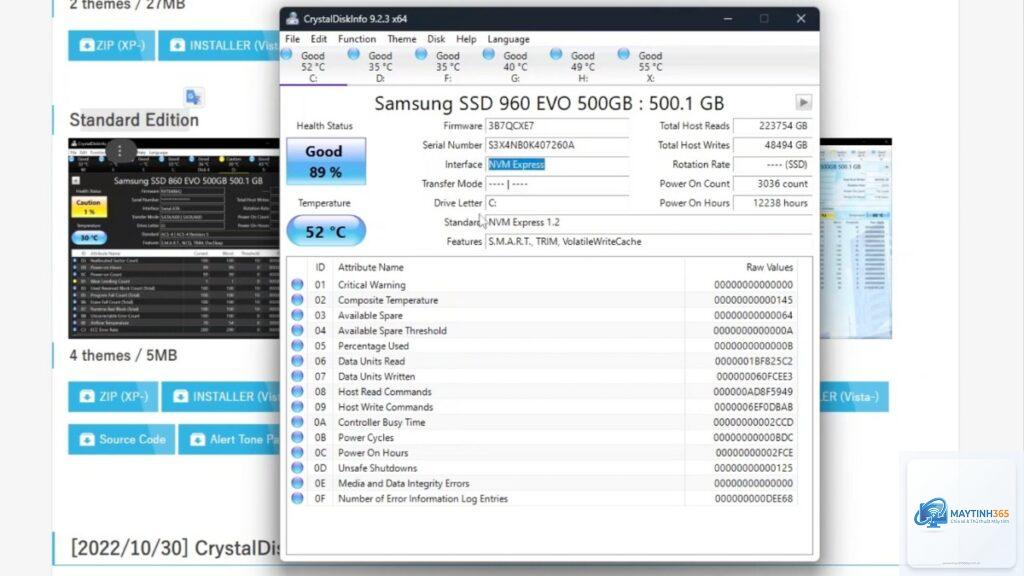1024x576 pixels.
Task: Click CrystalDiskInfo app icon in title bar
Action: tap(293, 18)
